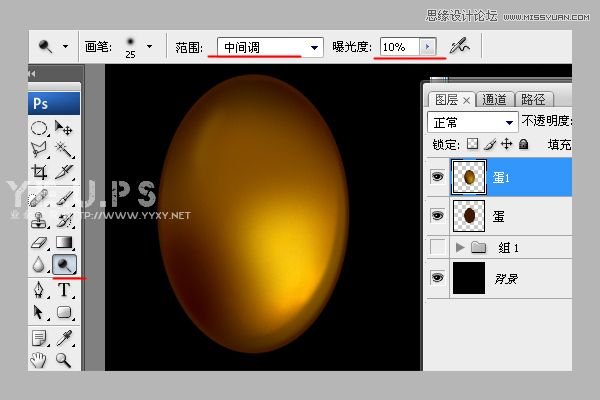Toggle lock position
The height and width of the screenshot is (400, 600).
(507, 144)
